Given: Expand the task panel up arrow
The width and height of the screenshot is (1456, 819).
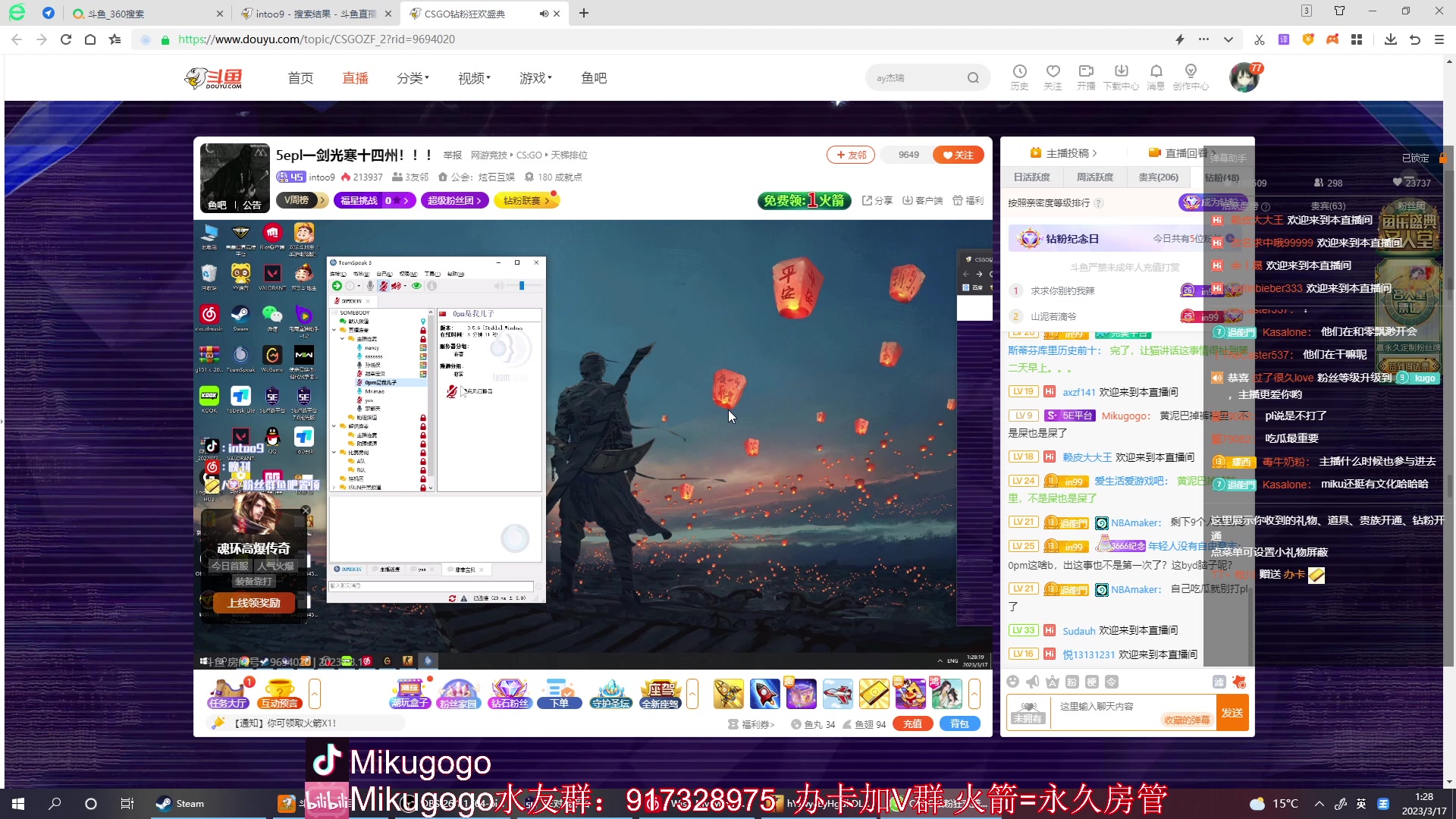Looking at the screenshot, I should 314,693.
